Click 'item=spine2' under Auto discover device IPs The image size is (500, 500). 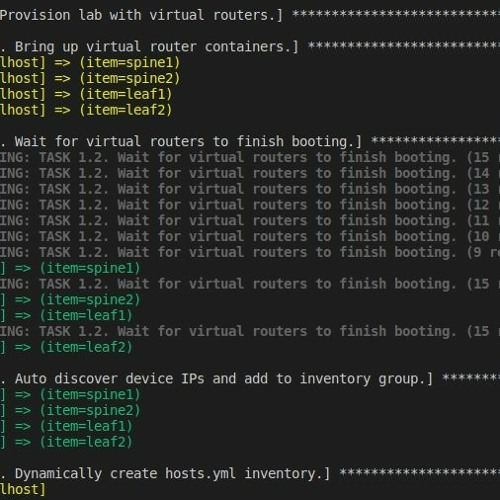[x=70, y=411]
